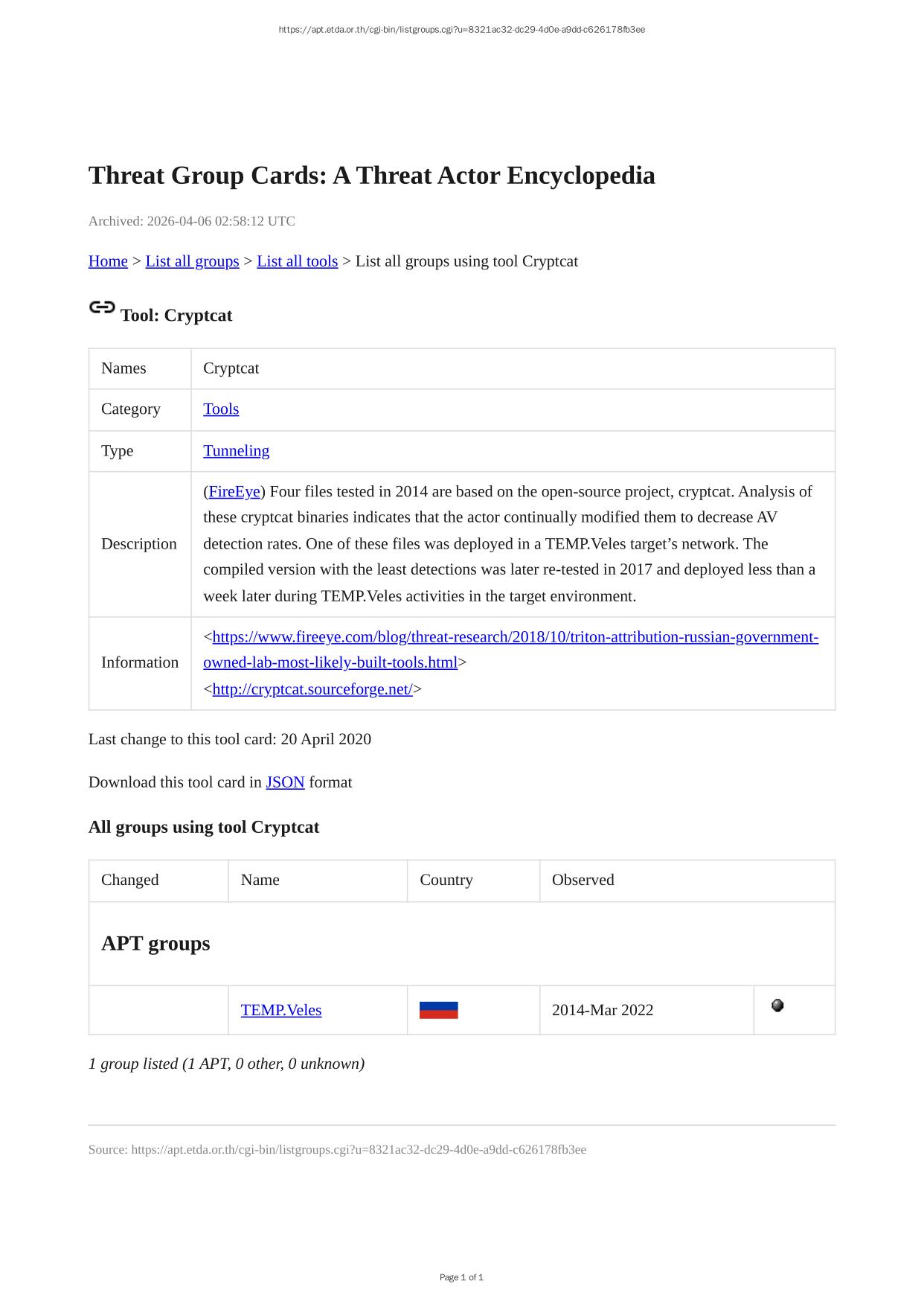The image size is (924, 1307).
Task: Click the All groups using tool Cryptcat heading
Action: pyautogui.click(x=204, y=828)
